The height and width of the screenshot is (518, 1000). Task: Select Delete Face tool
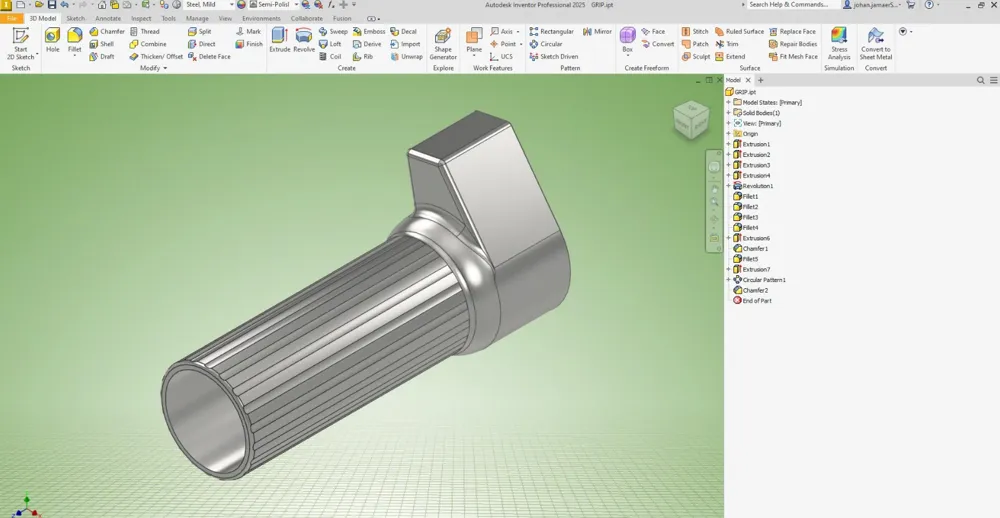click(x=209, y=56)
